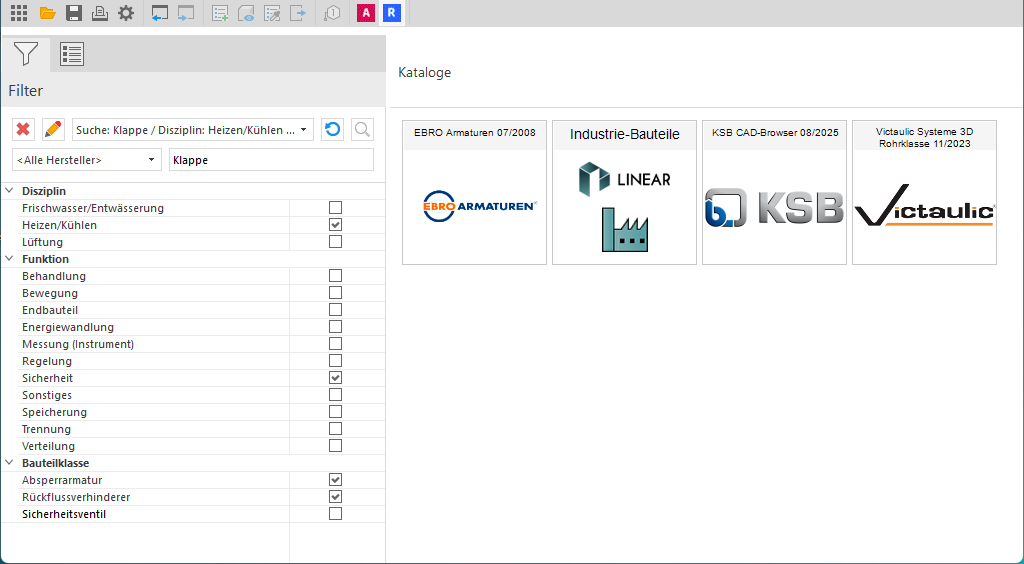Check the Lüftung checkbox
1024x564 pixels.
(x=336, y=242)
